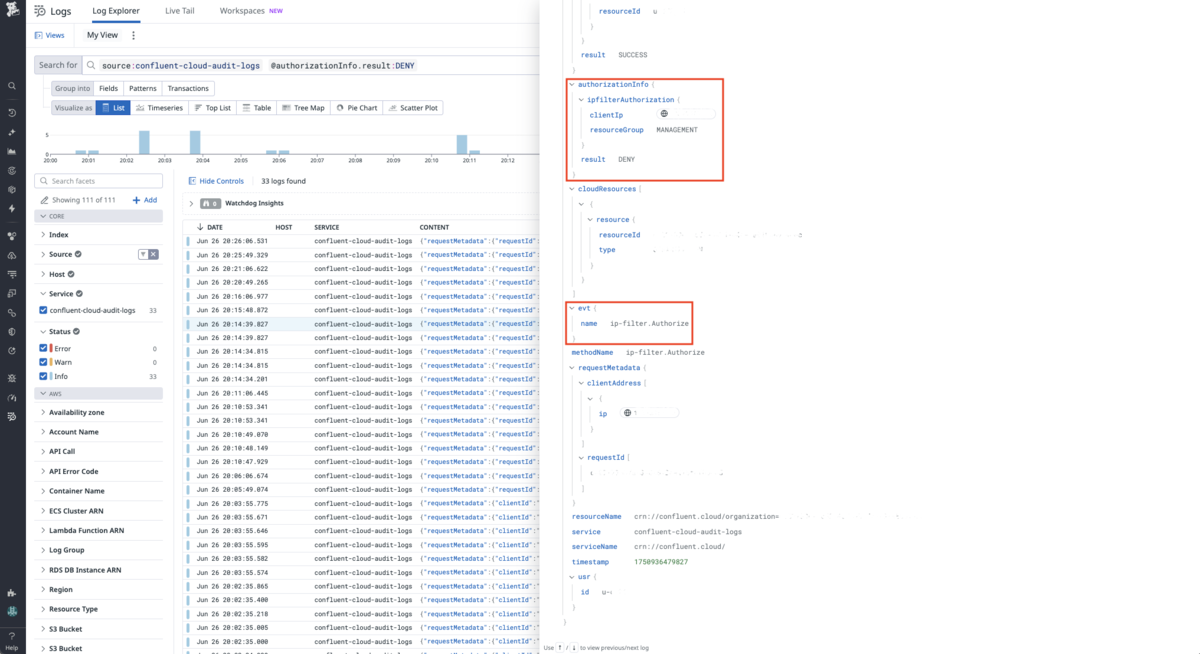Collapse the requestMetadata JSON node
Viewport: 1200px width, 654px height.
pyautogui.click(x=573, y=367)
